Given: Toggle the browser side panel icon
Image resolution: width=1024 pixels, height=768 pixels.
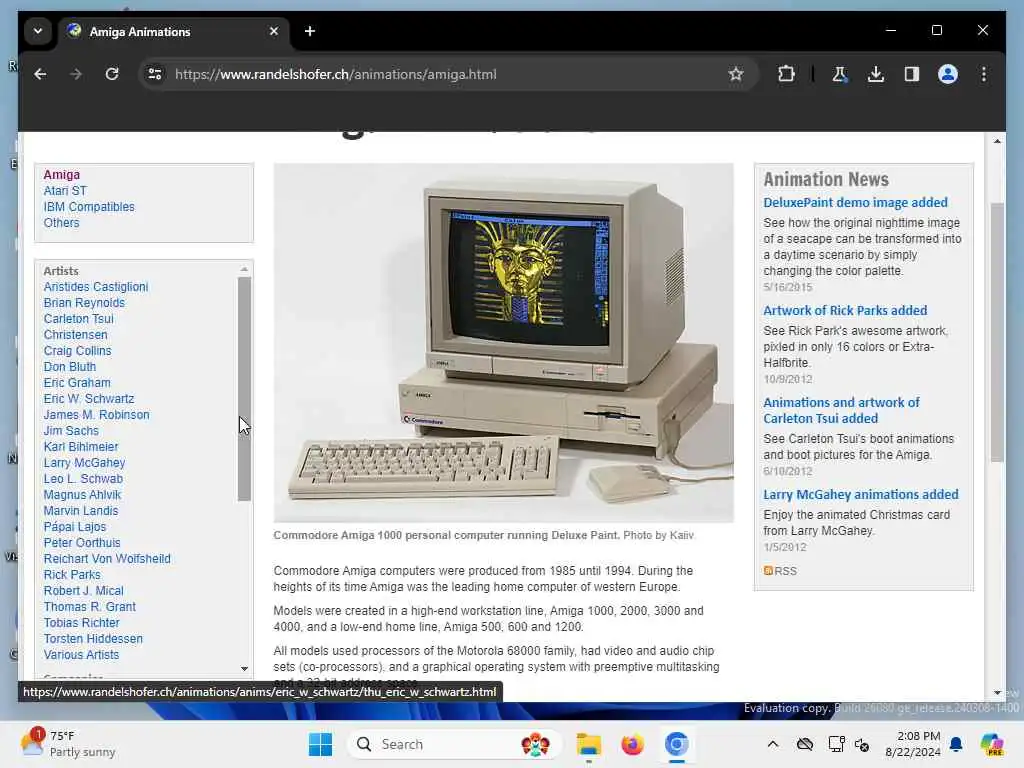Looking at the screenshot, I should pos(912,74).
